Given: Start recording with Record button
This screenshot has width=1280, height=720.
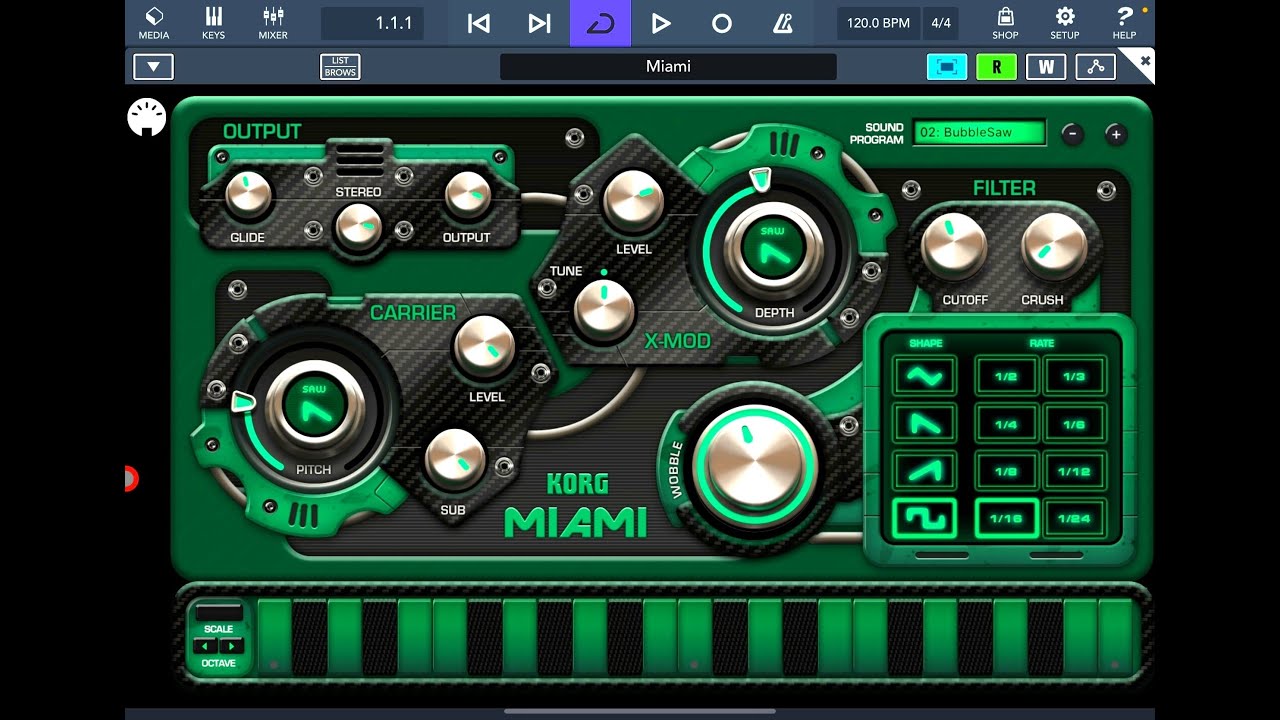Looking at the screenshot, I should (x=721, y=23).
